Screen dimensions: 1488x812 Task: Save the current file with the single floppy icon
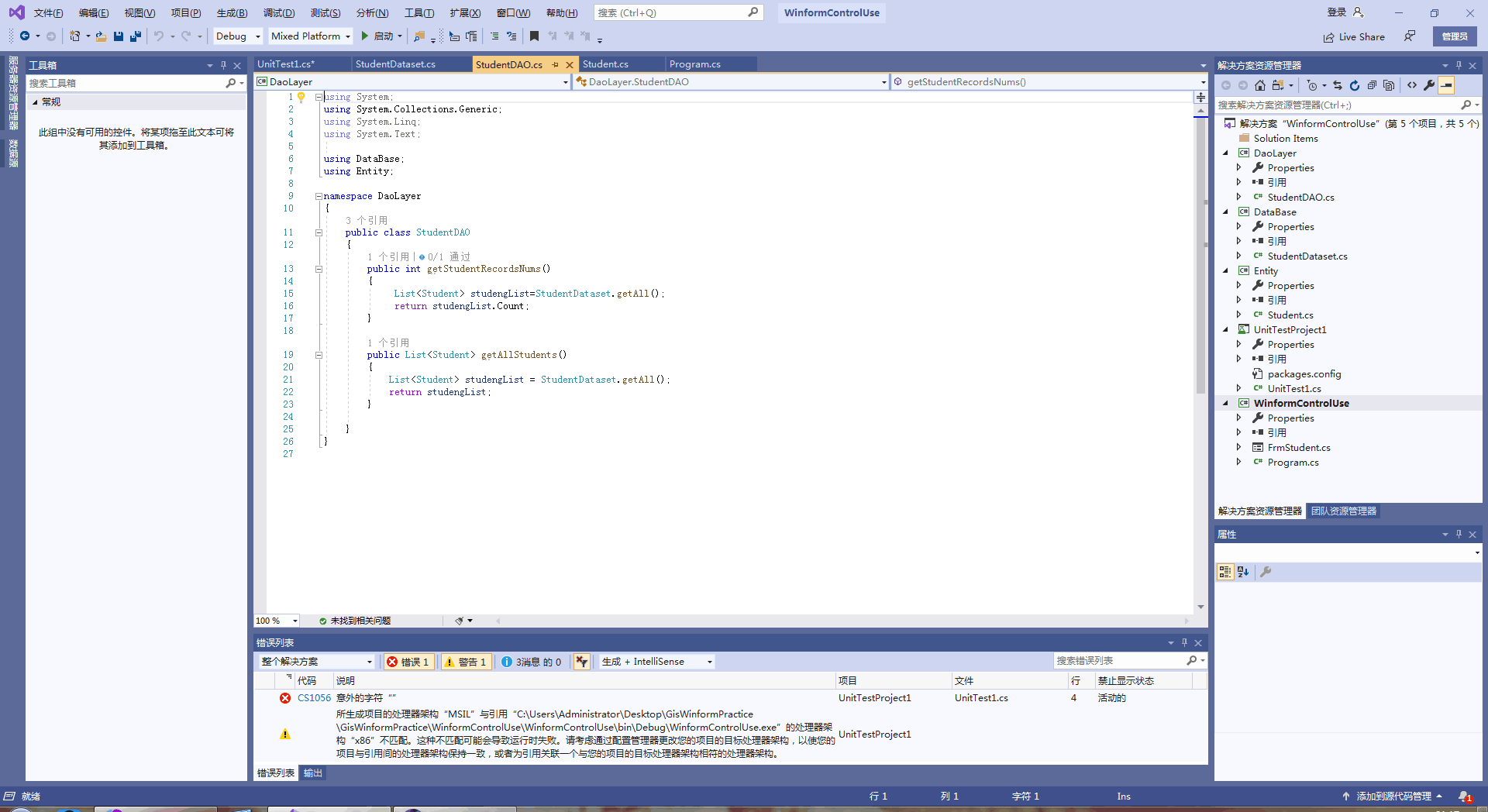tap(119, 36)
